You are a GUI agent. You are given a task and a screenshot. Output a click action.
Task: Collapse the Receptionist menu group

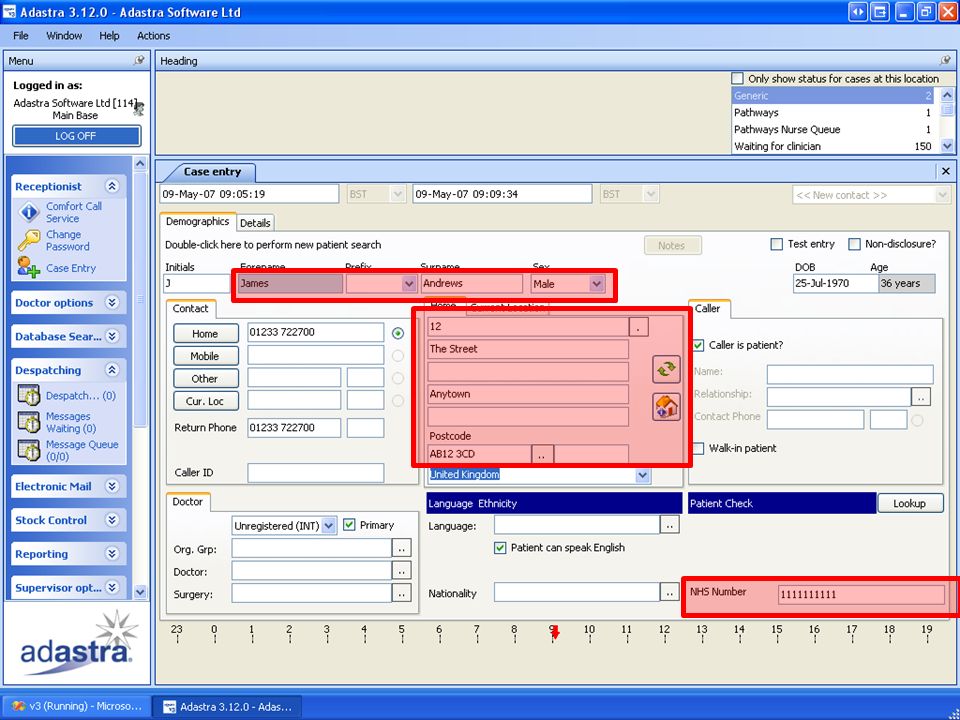pos(112,186)
